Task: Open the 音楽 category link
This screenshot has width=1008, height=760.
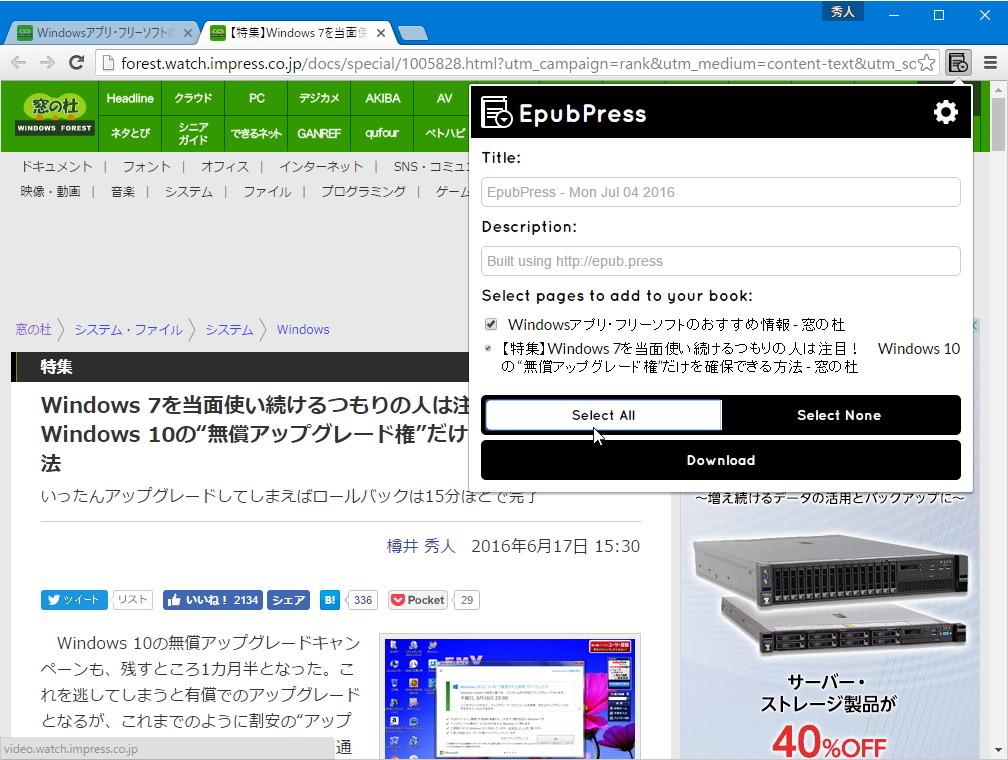Action: 123,192
